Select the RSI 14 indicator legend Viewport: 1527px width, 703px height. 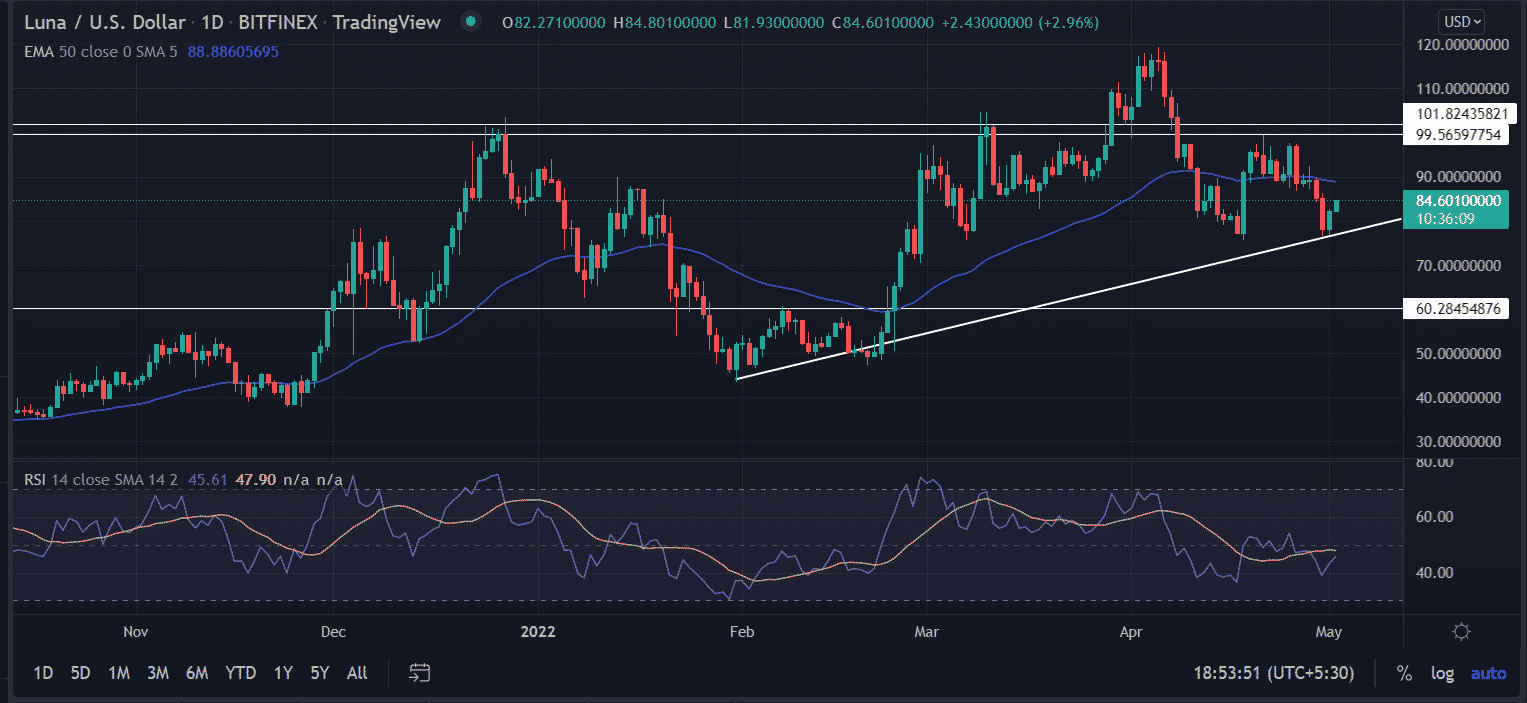click(100, 480)
